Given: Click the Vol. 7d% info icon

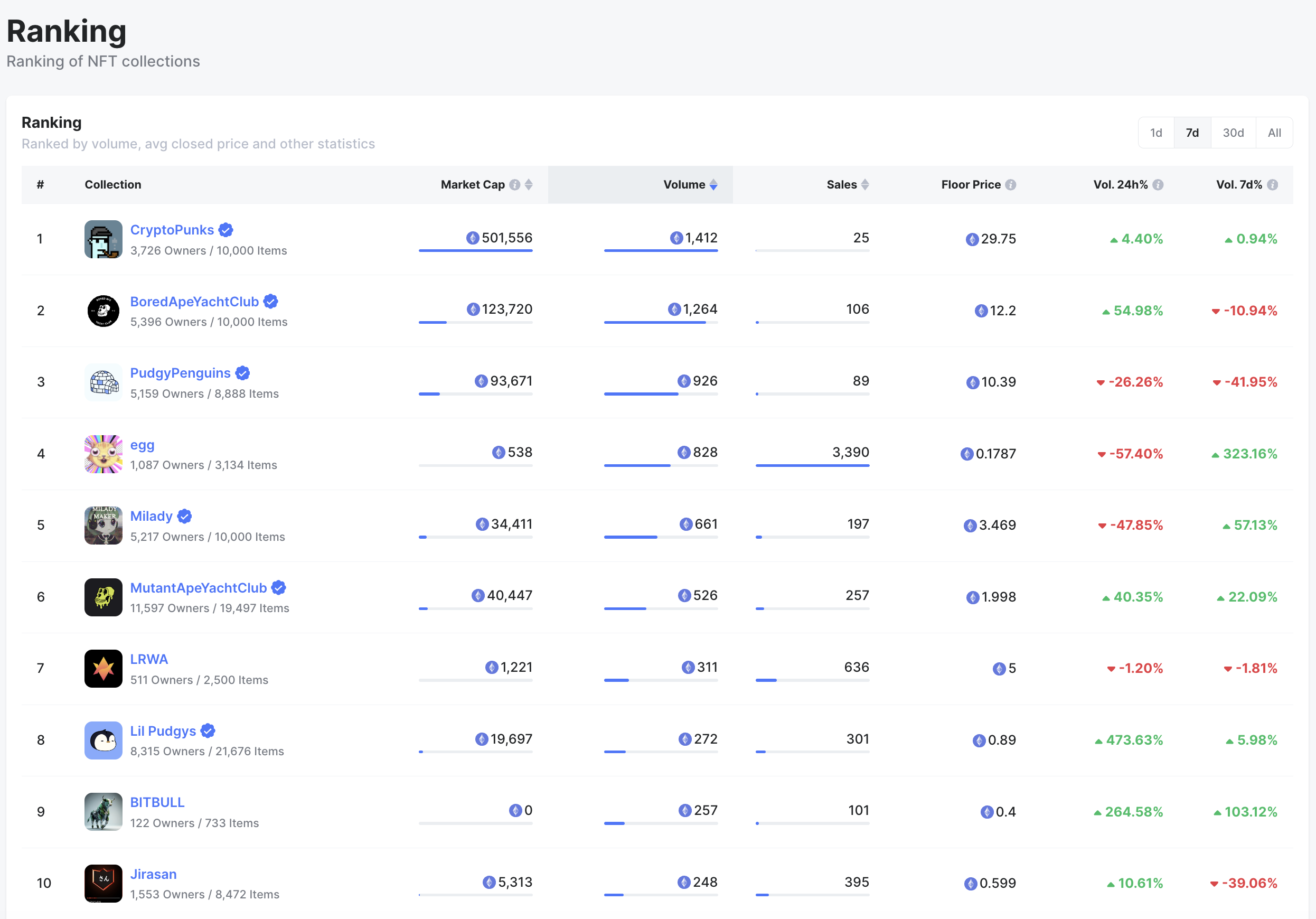Looking at the screenshot, I should pyautogui.click(x=1273, y=185).
